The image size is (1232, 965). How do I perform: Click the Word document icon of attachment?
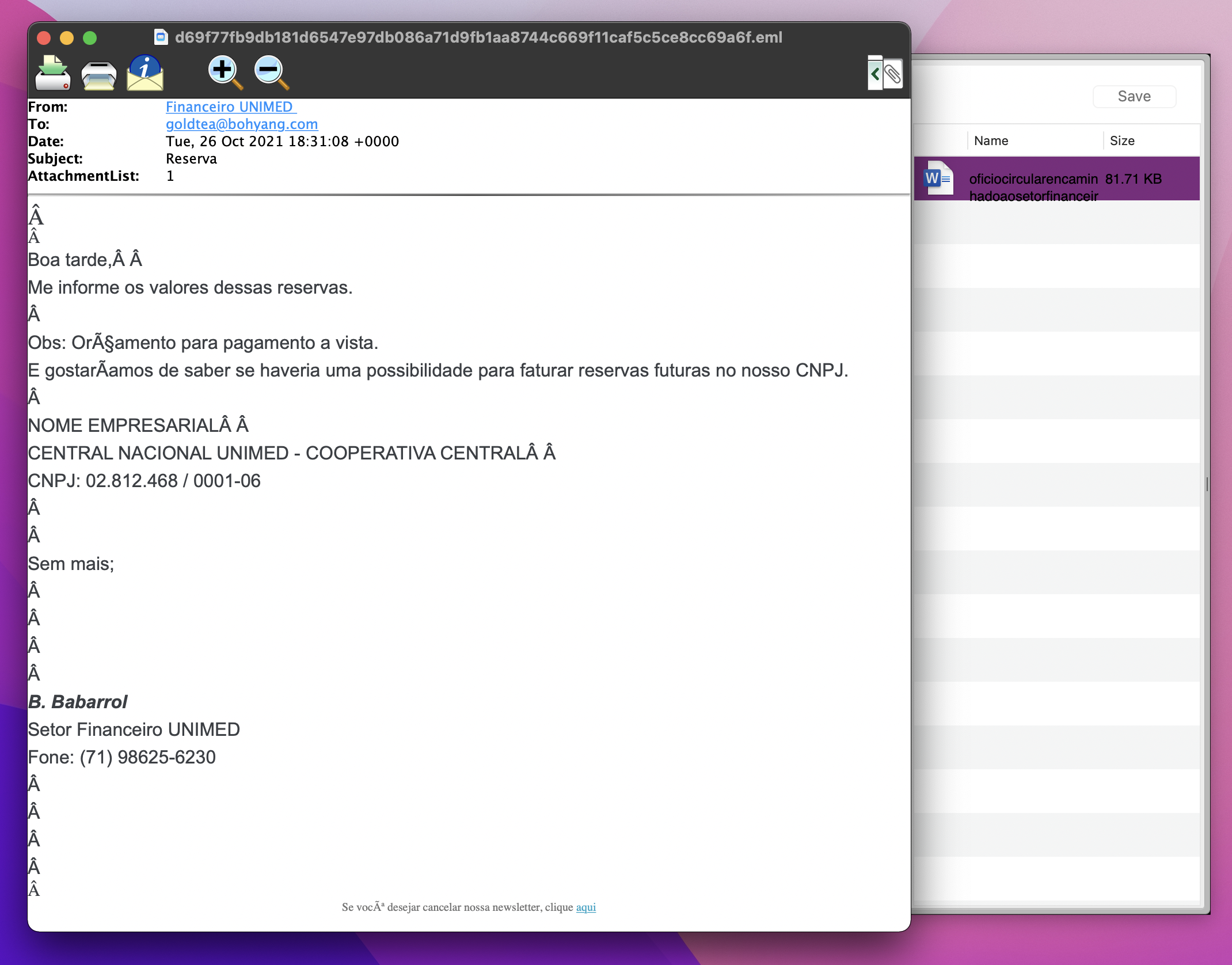(938, 178)
